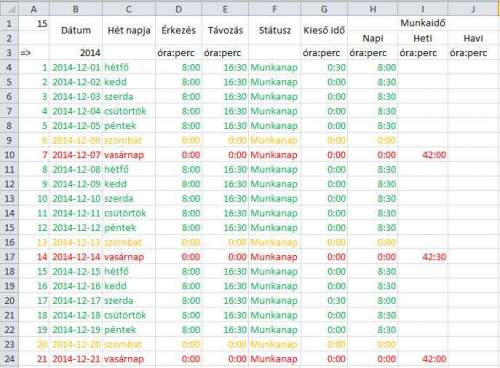500x368 pixels.
Task: Select óra:perc cell under Érkezés
Action: [x=179, y=53]
